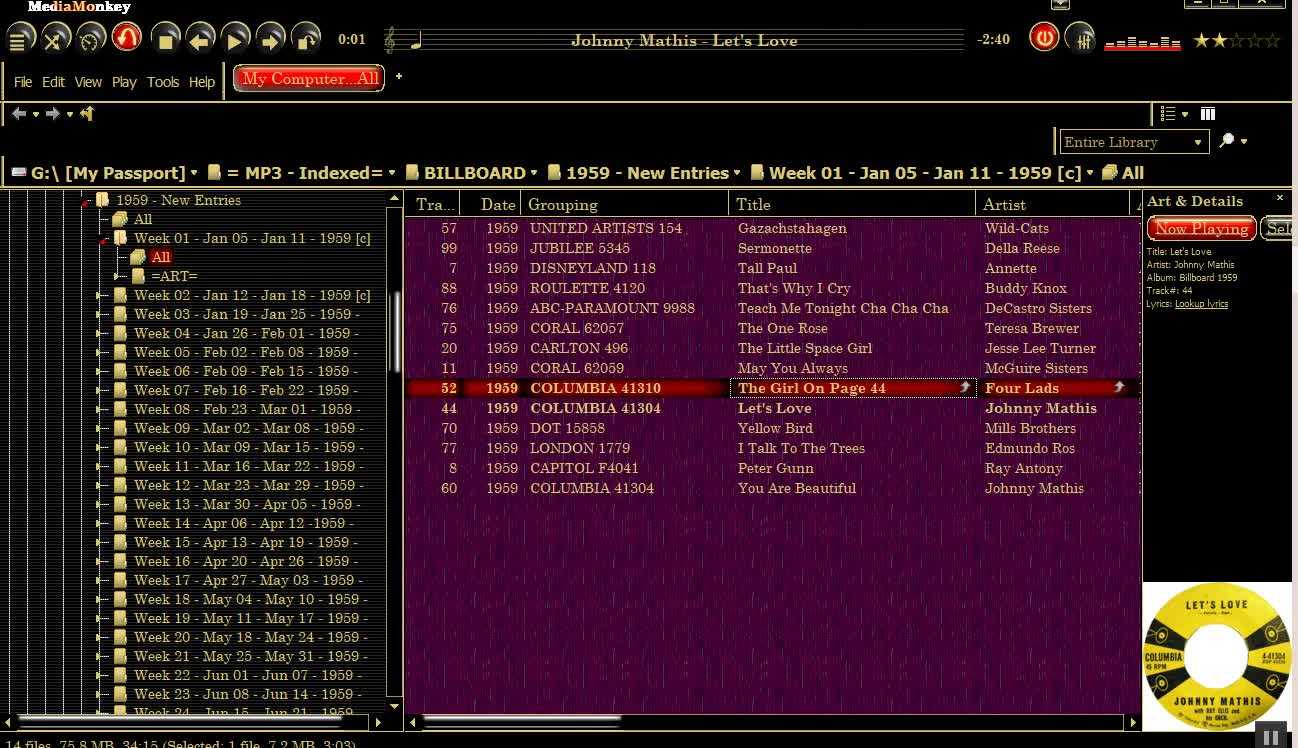
Task: Click 1959 - New Entries breadcrumb
Action: [647, 173]
